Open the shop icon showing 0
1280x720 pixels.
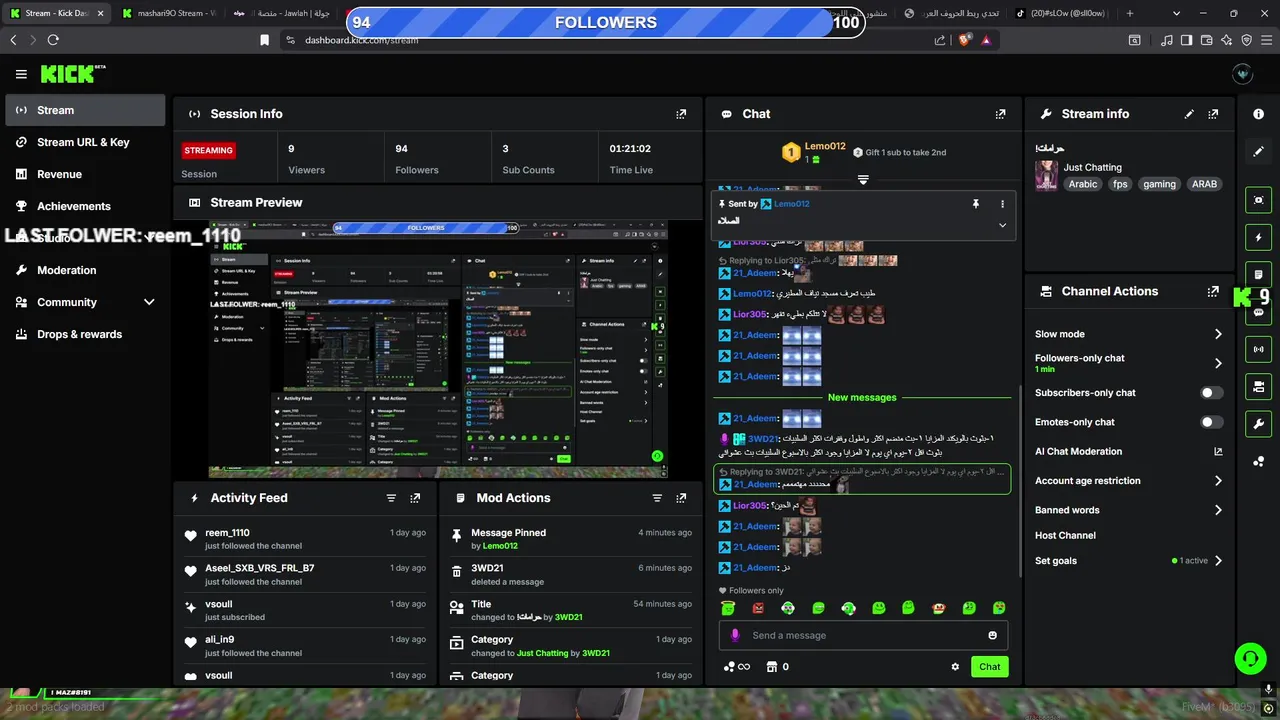click(777, 667)
